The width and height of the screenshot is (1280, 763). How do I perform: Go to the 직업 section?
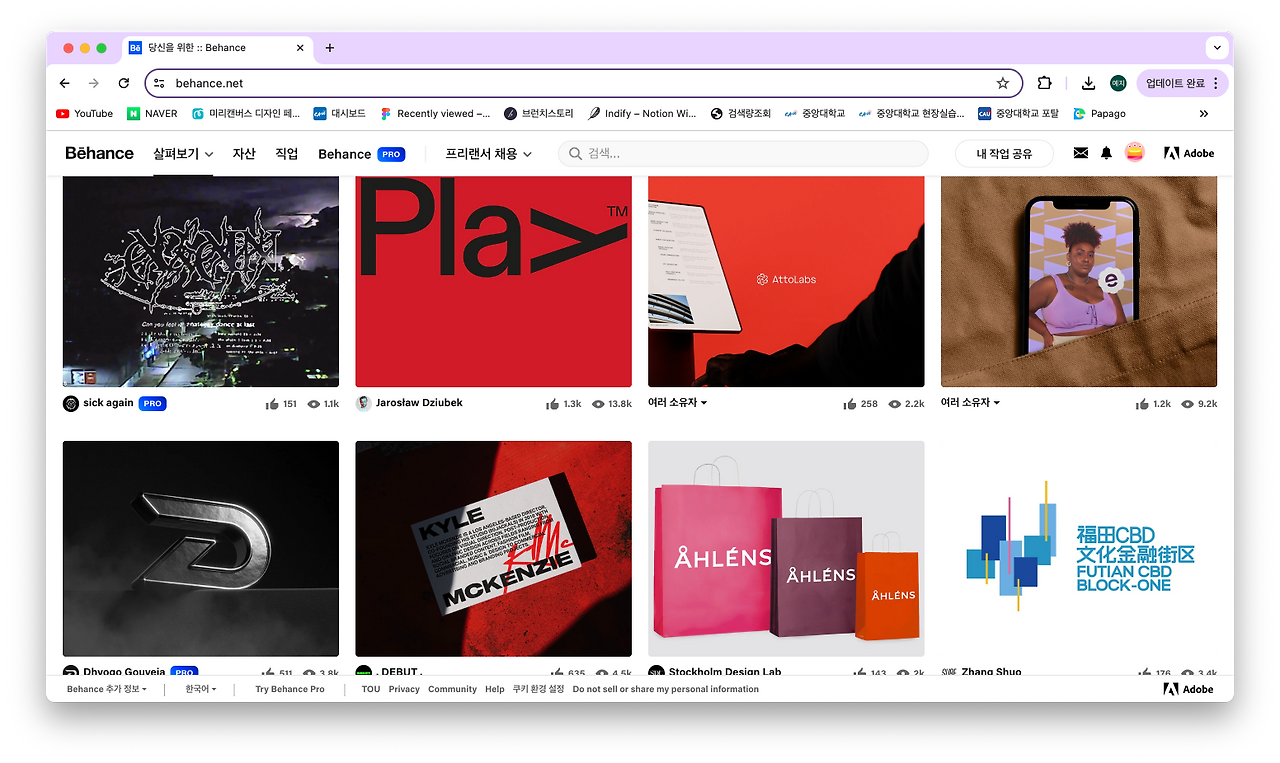pyautogui.click(x=287, y=153)
